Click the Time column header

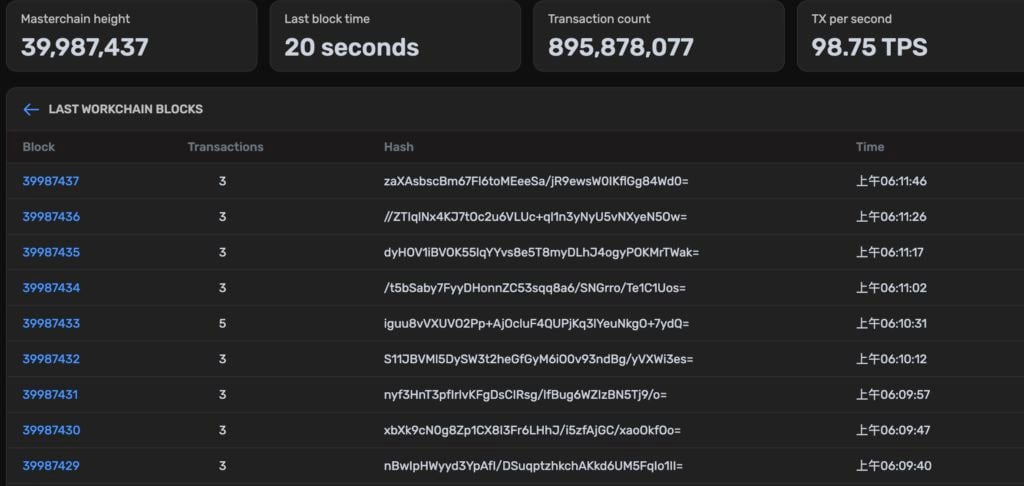coord(869,147)
